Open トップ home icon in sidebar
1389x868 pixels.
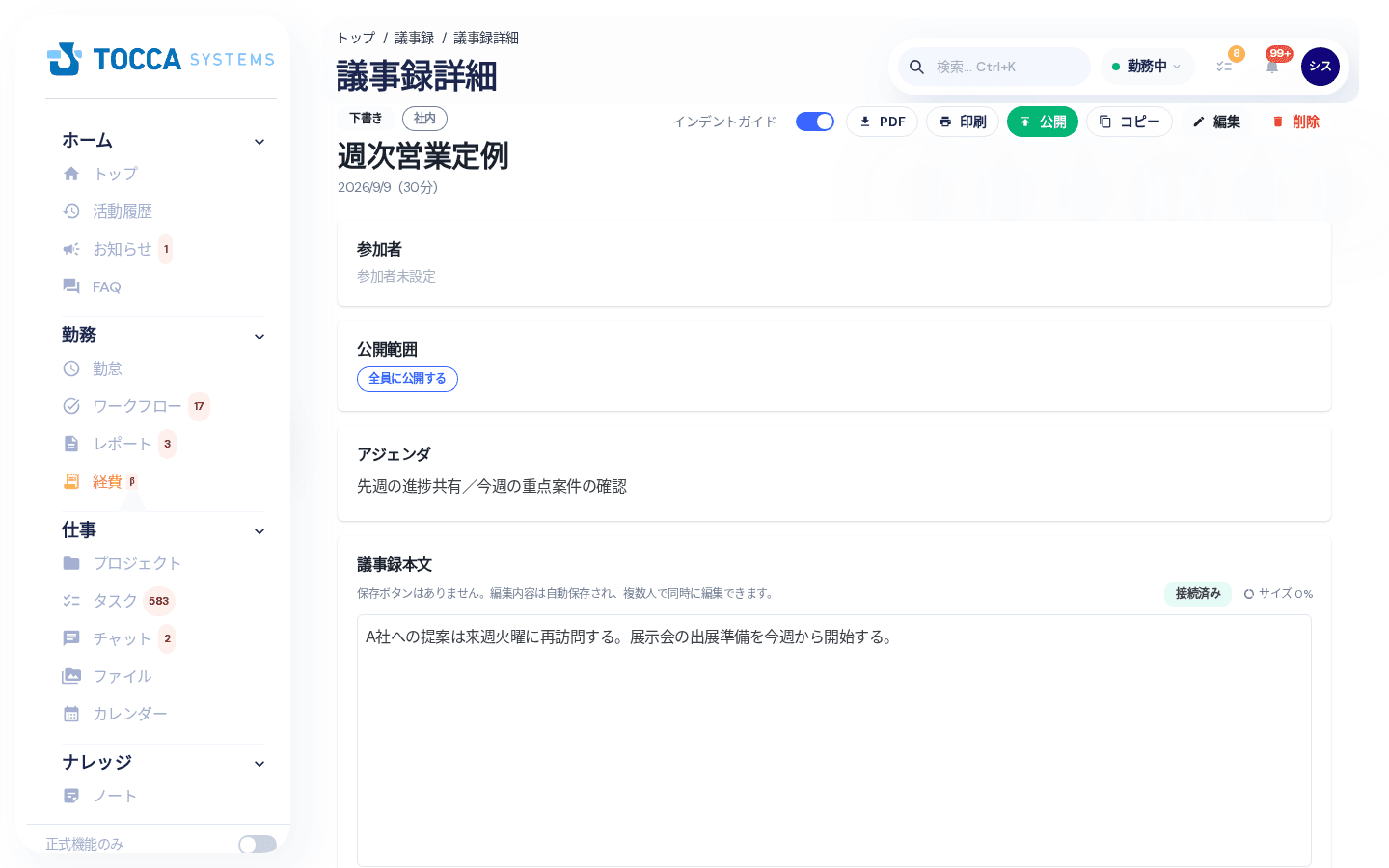point(71,174)
